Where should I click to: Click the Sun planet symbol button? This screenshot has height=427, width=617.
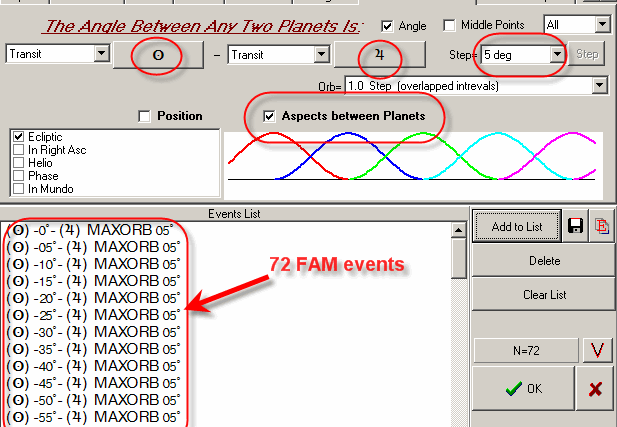pos(158,56)
